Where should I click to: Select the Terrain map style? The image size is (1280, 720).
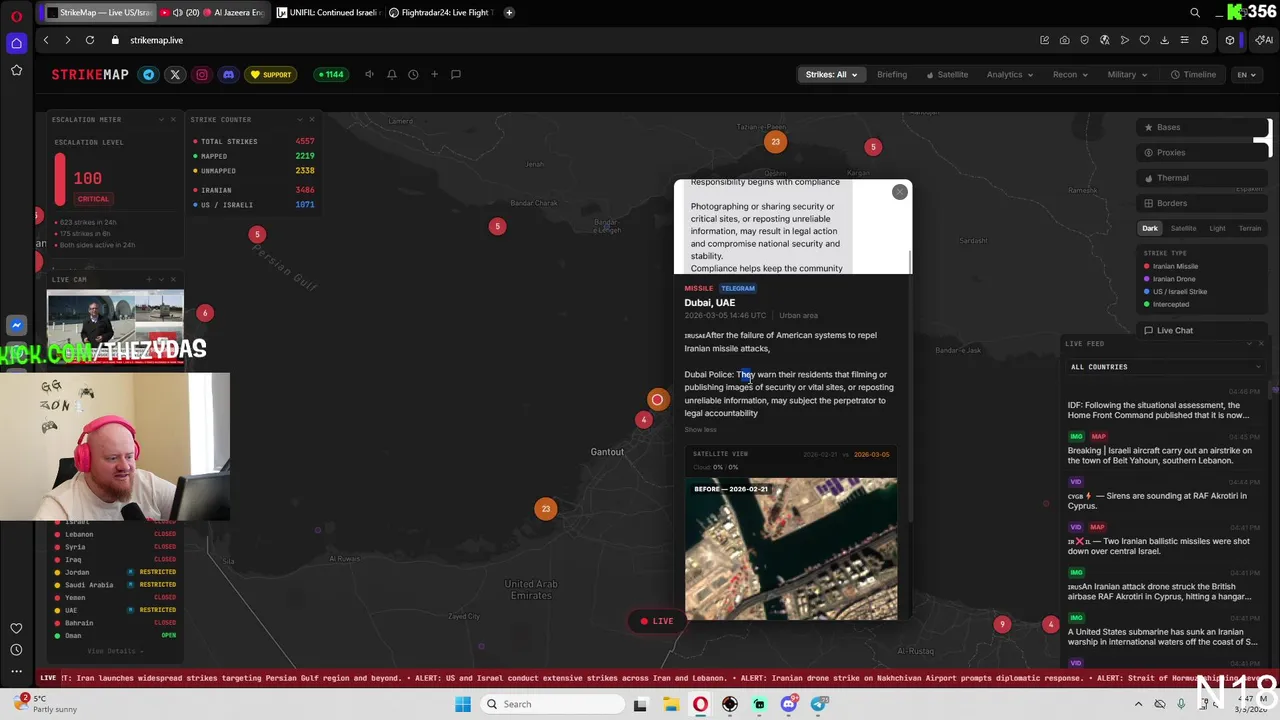click(x=1250, y=228)
